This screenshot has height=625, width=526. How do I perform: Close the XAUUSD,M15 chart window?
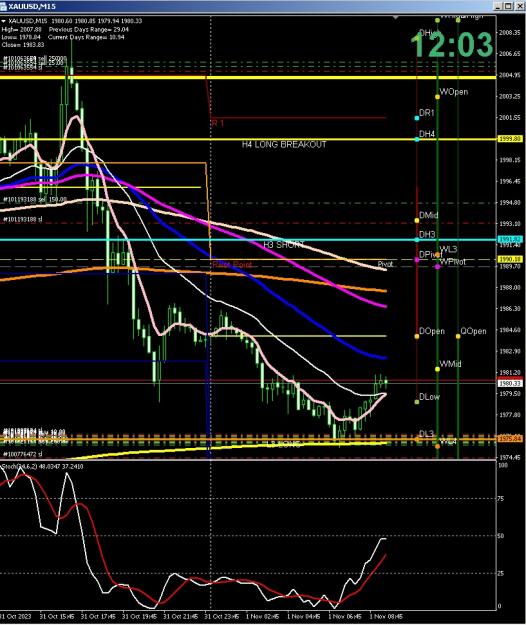coord(519,6)
